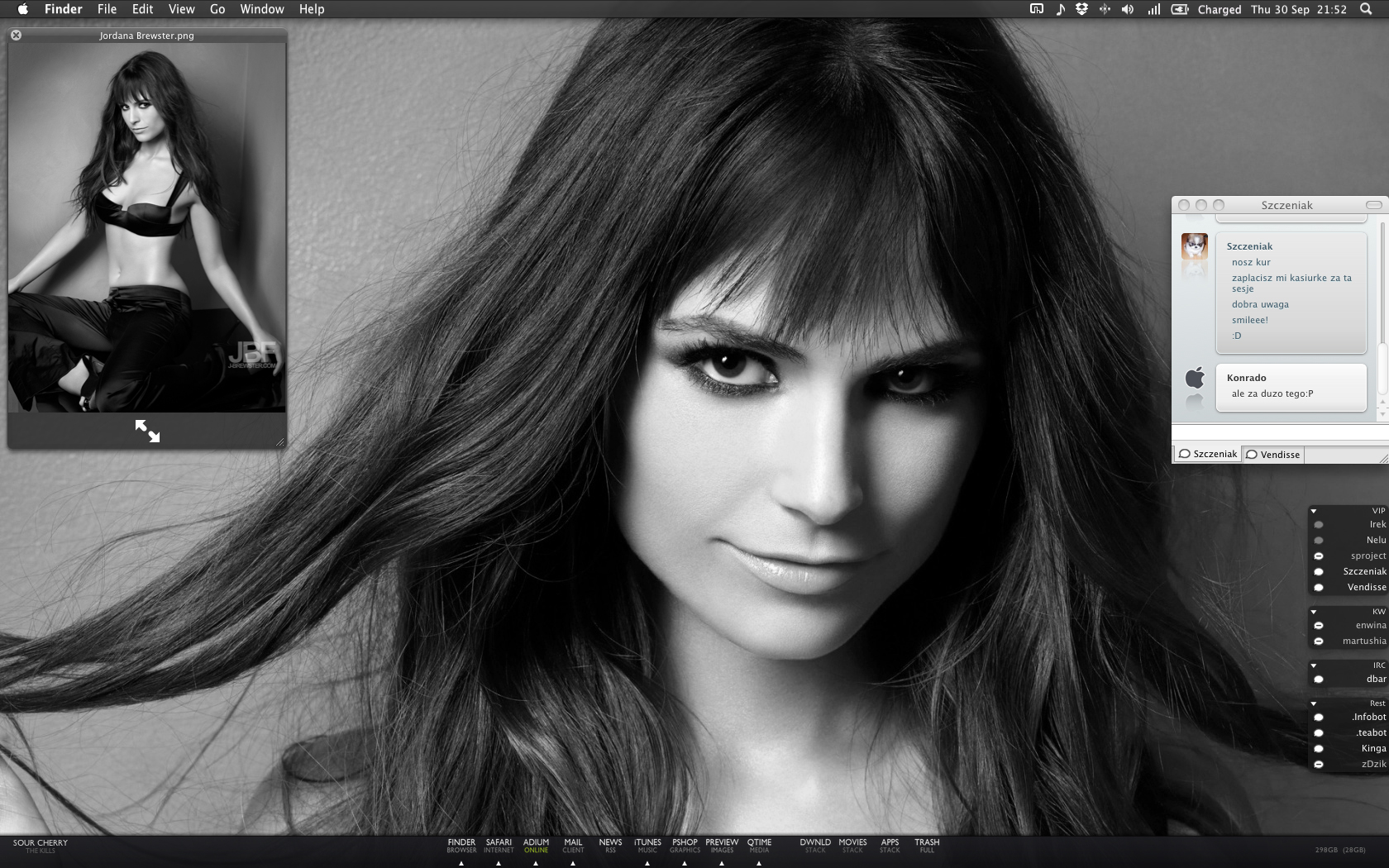
Task: Select contact zDzik in contact list
Action: pos(1348,764)
